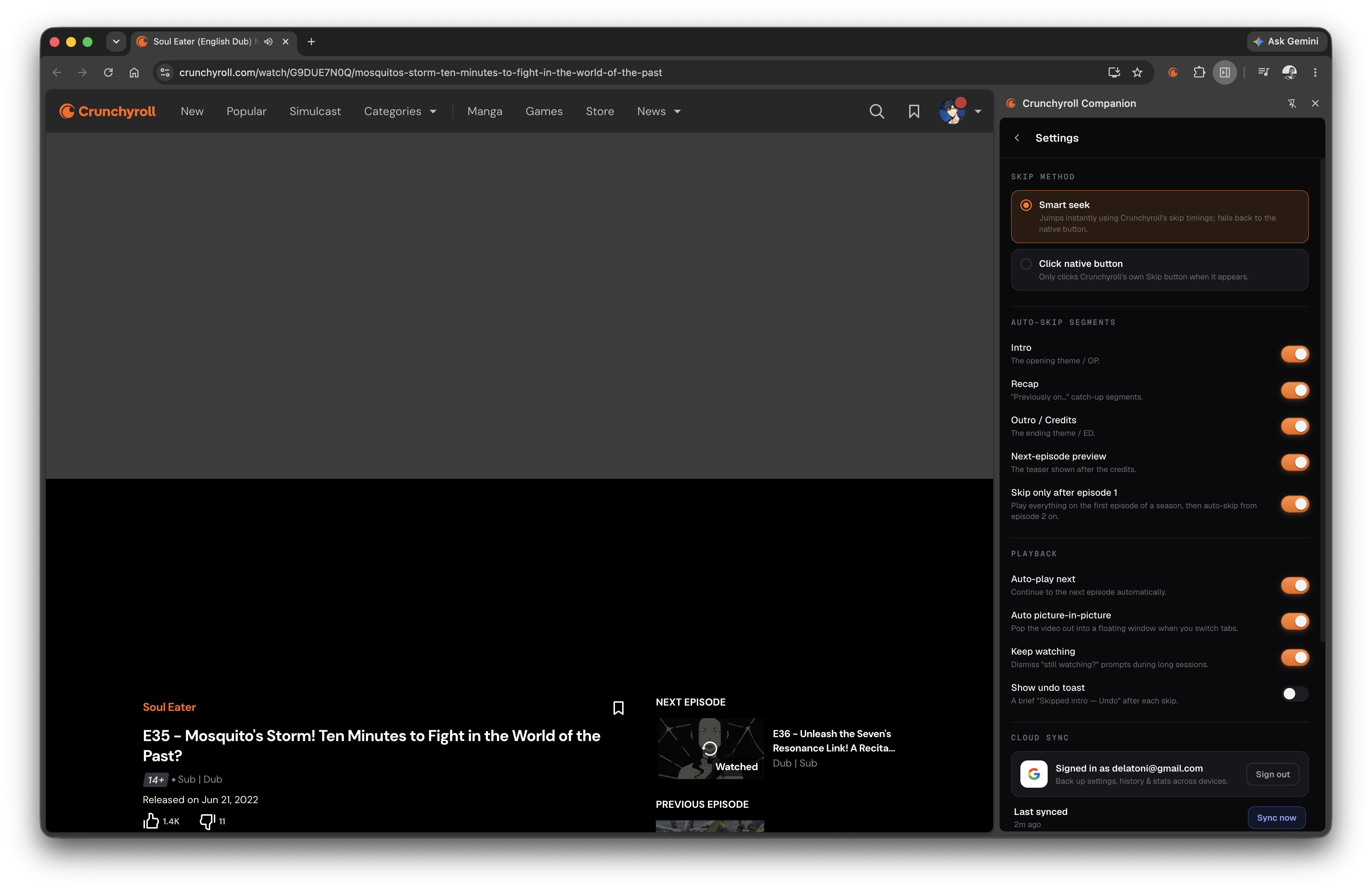Click the 'Signed in as delatoni@gmail.com' text
This screenshot has height=891, width=1372.
coord(1129,768)
